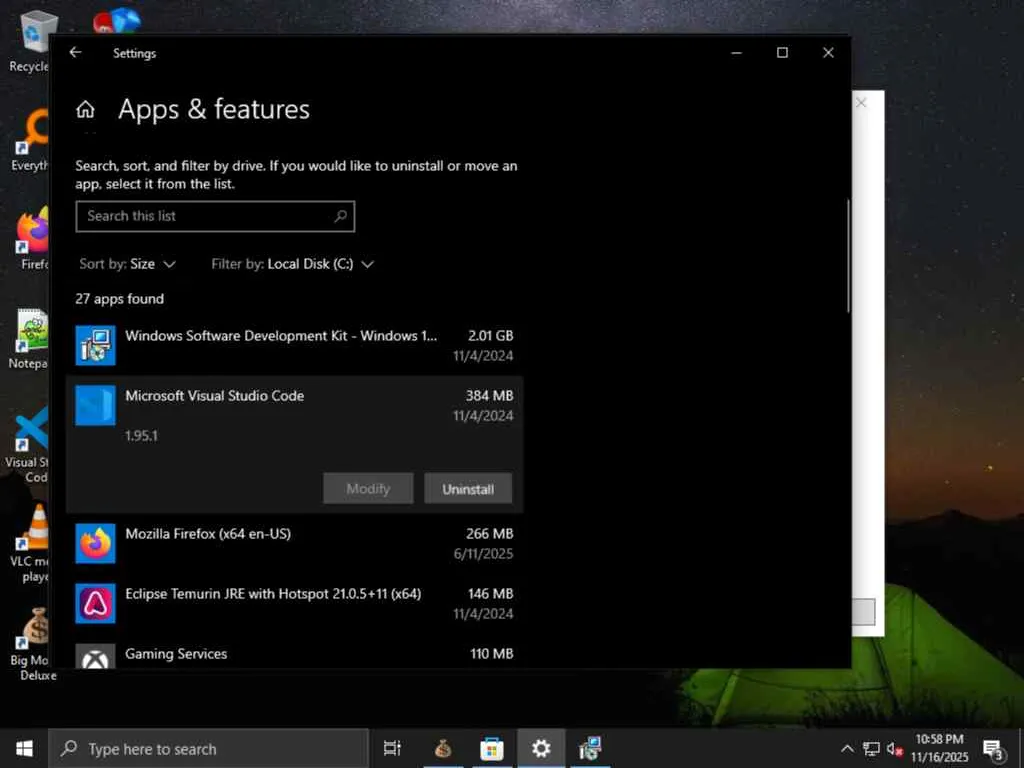Click the Apps & features heading
The height and width of the screenshot is (768, 1024).
(x=214, y=109)
